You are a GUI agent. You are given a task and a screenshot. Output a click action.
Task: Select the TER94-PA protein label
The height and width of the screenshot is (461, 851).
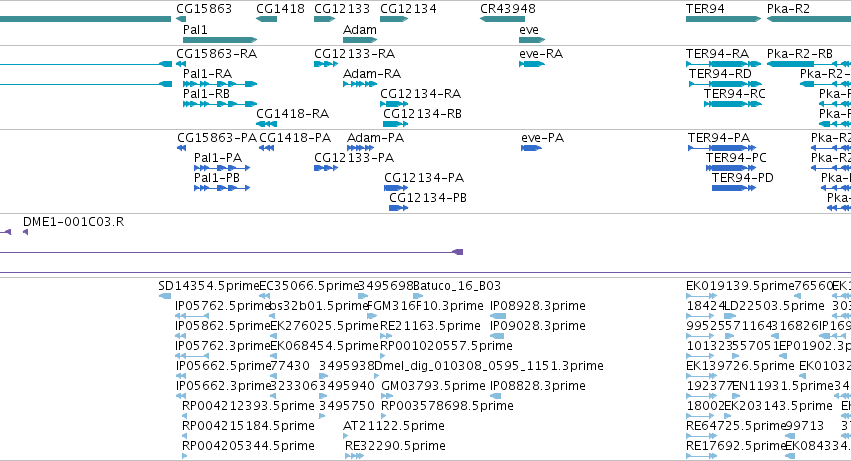[x=719, y=138]
